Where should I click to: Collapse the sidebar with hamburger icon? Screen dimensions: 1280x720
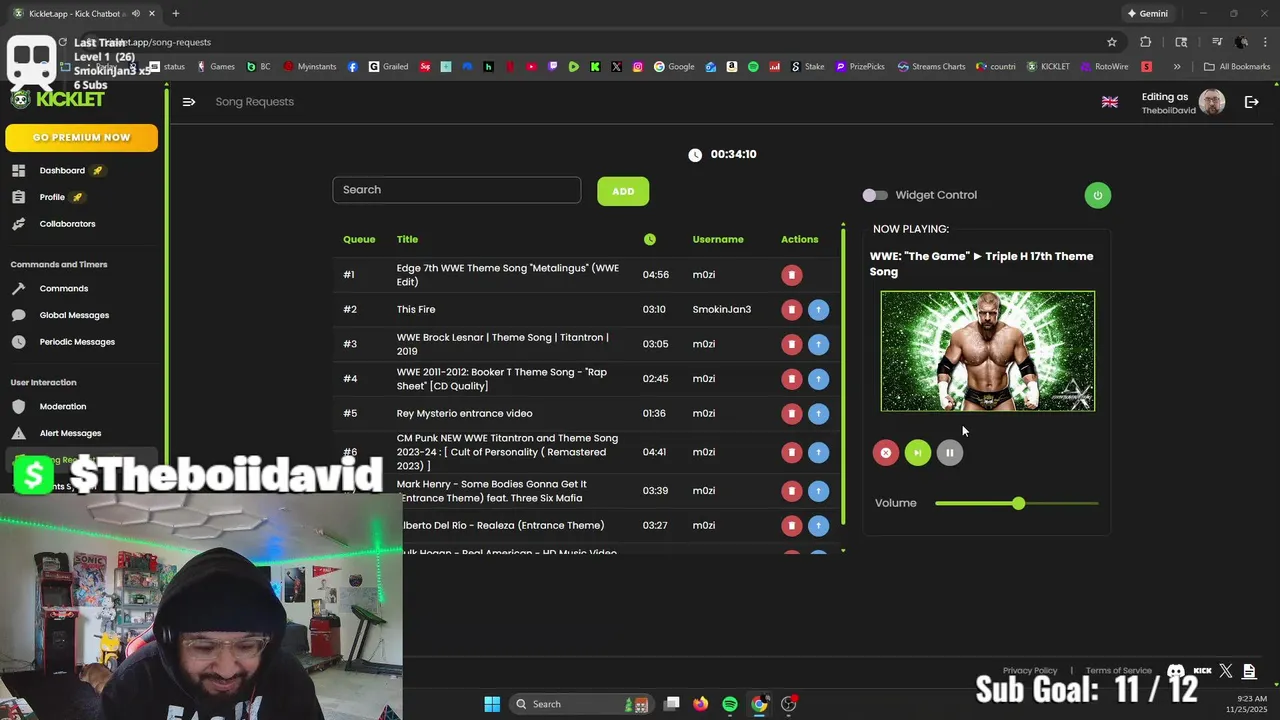coord(189,102)
